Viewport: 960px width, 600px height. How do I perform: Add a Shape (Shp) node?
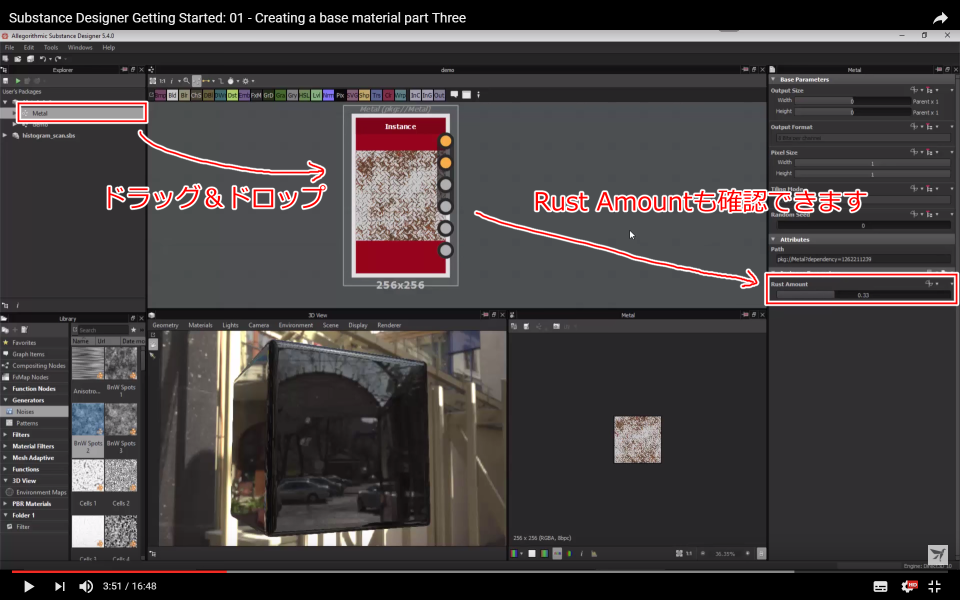click(x=364, y=96)
